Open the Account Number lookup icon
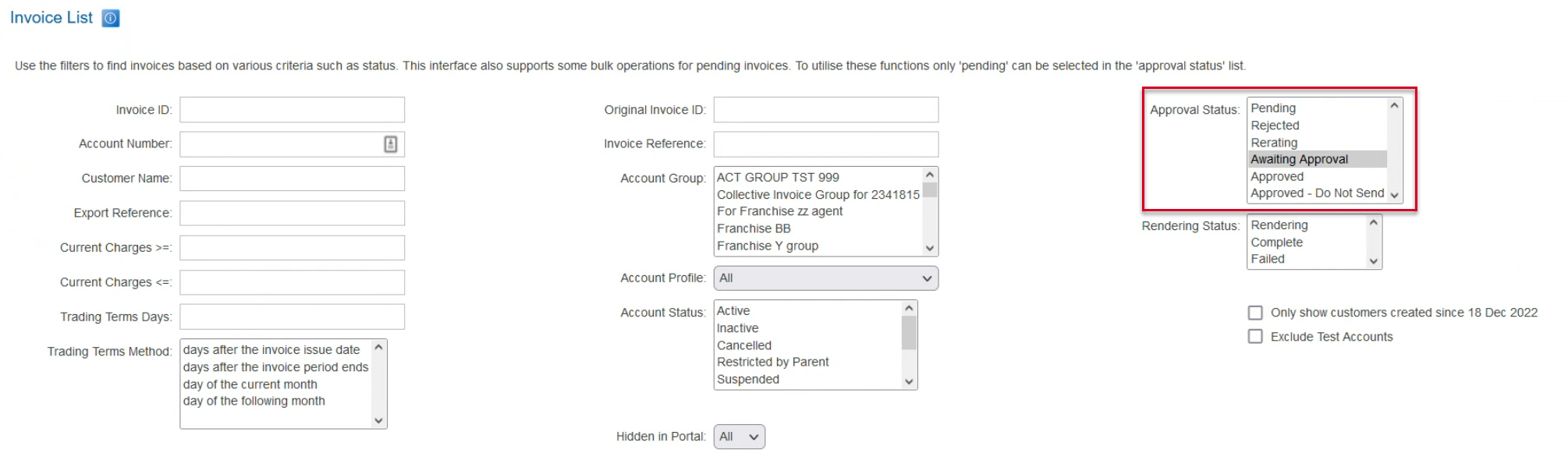 (391, 144)
